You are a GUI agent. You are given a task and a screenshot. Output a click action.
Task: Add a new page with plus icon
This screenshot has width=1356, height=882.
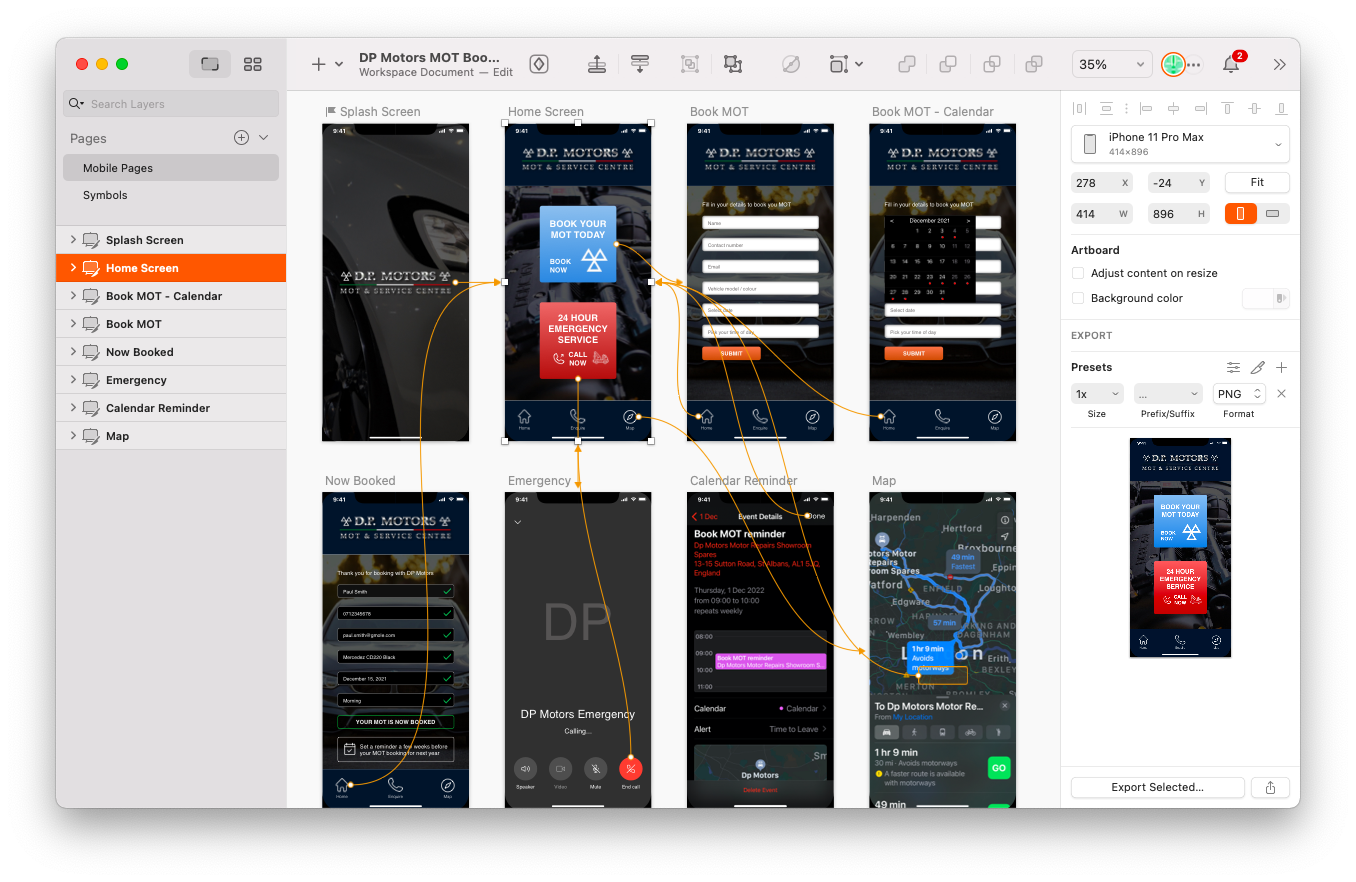point(241,138)
